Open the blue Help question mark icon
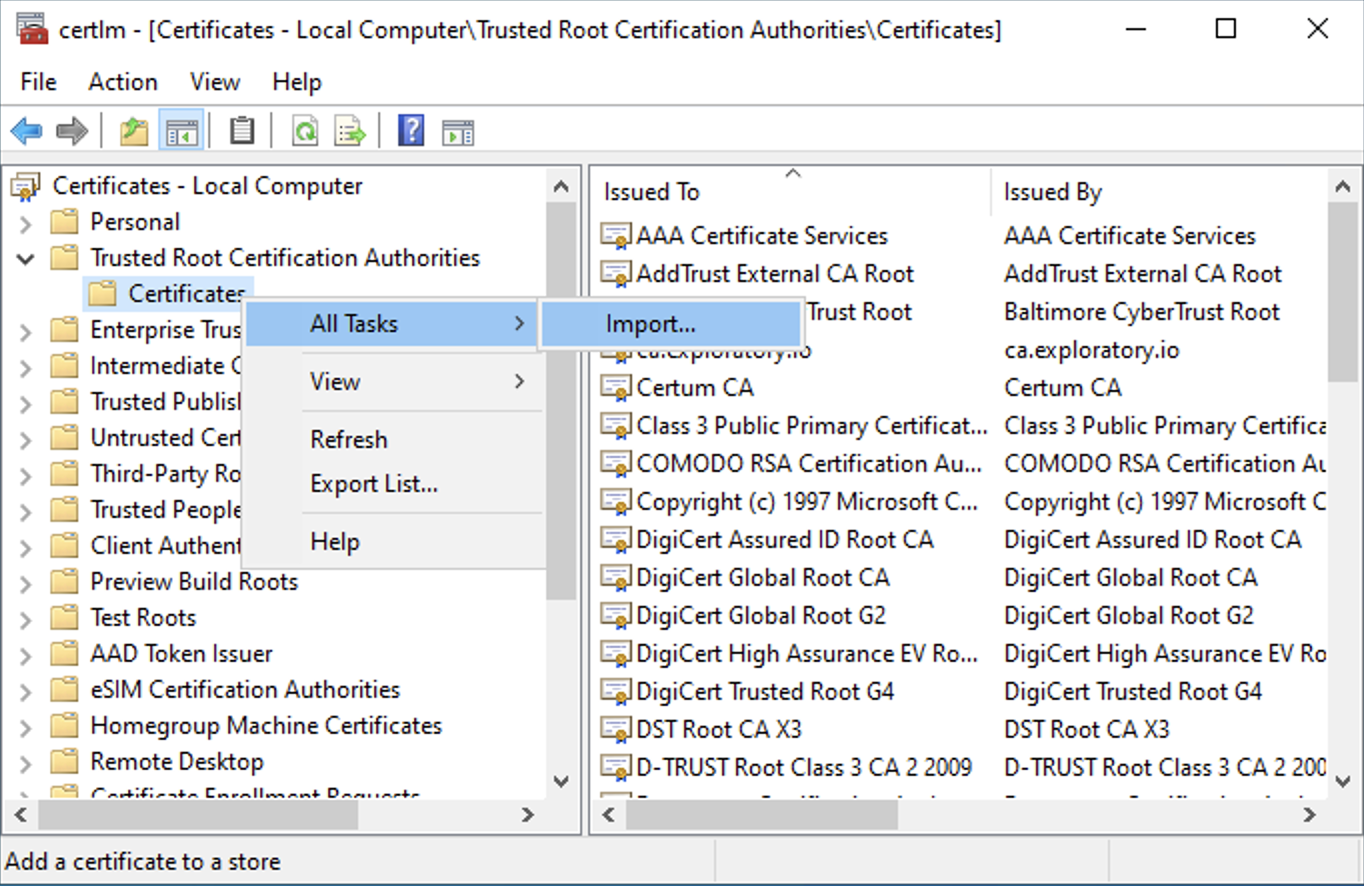1364x886 pixels. [411, 131]
